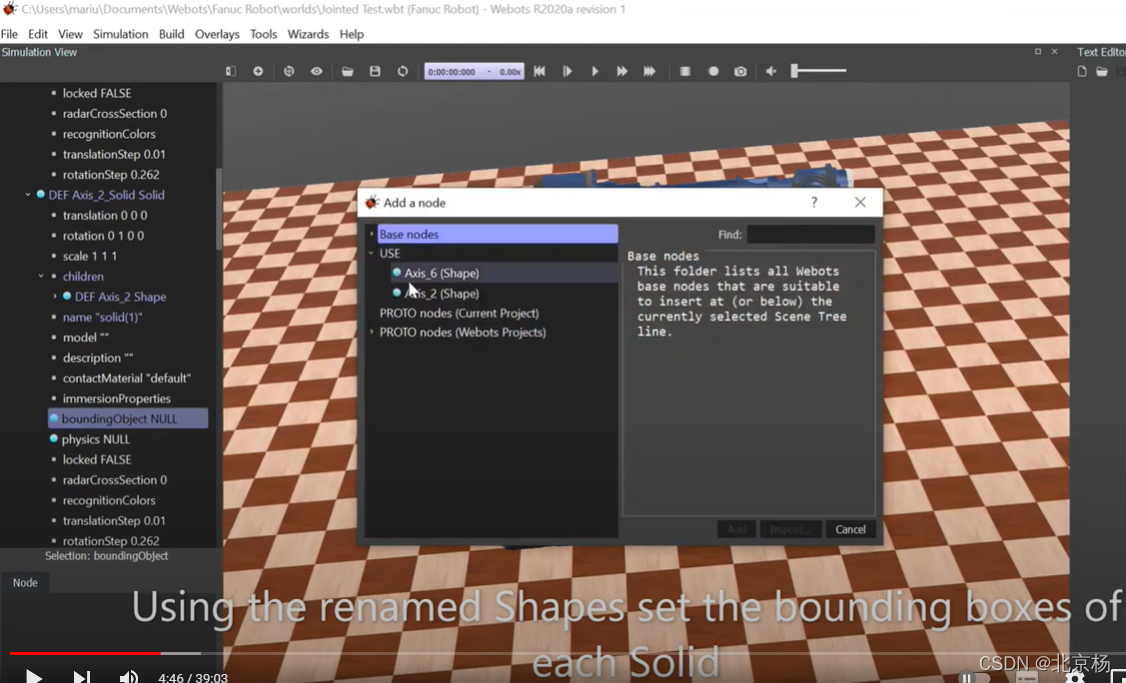Open the Overlays menu
The width and height of the screenshot is (1126, 683).
218,34
